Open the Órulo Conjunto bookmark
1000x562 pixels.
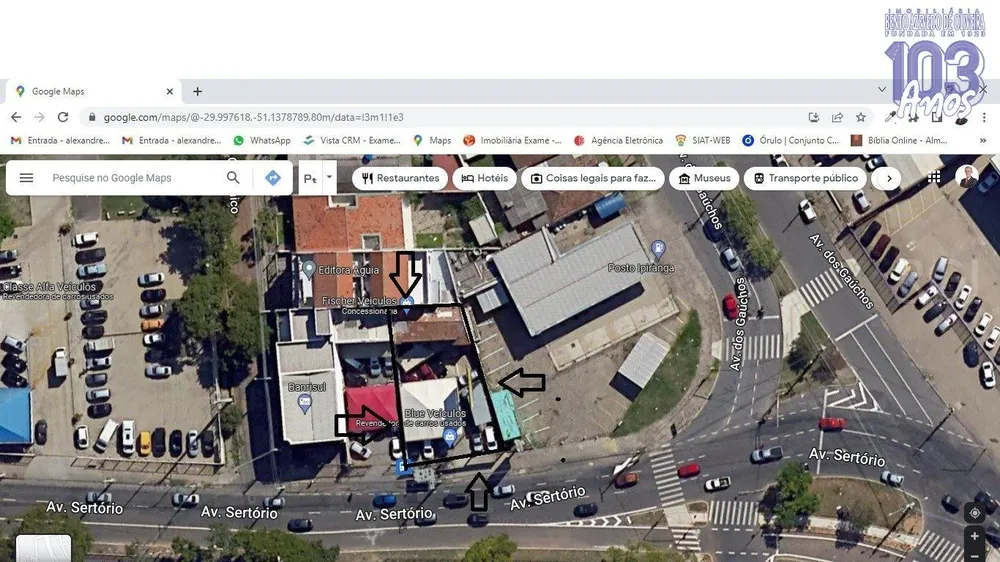pyautogui.click(x=791, y=140)
